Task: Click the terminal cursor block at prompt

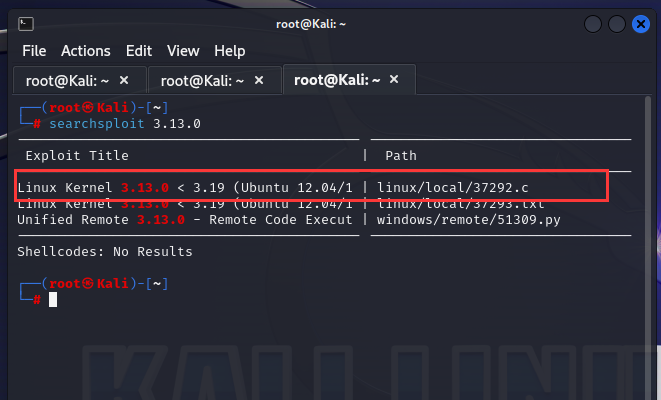Action: 53,300
